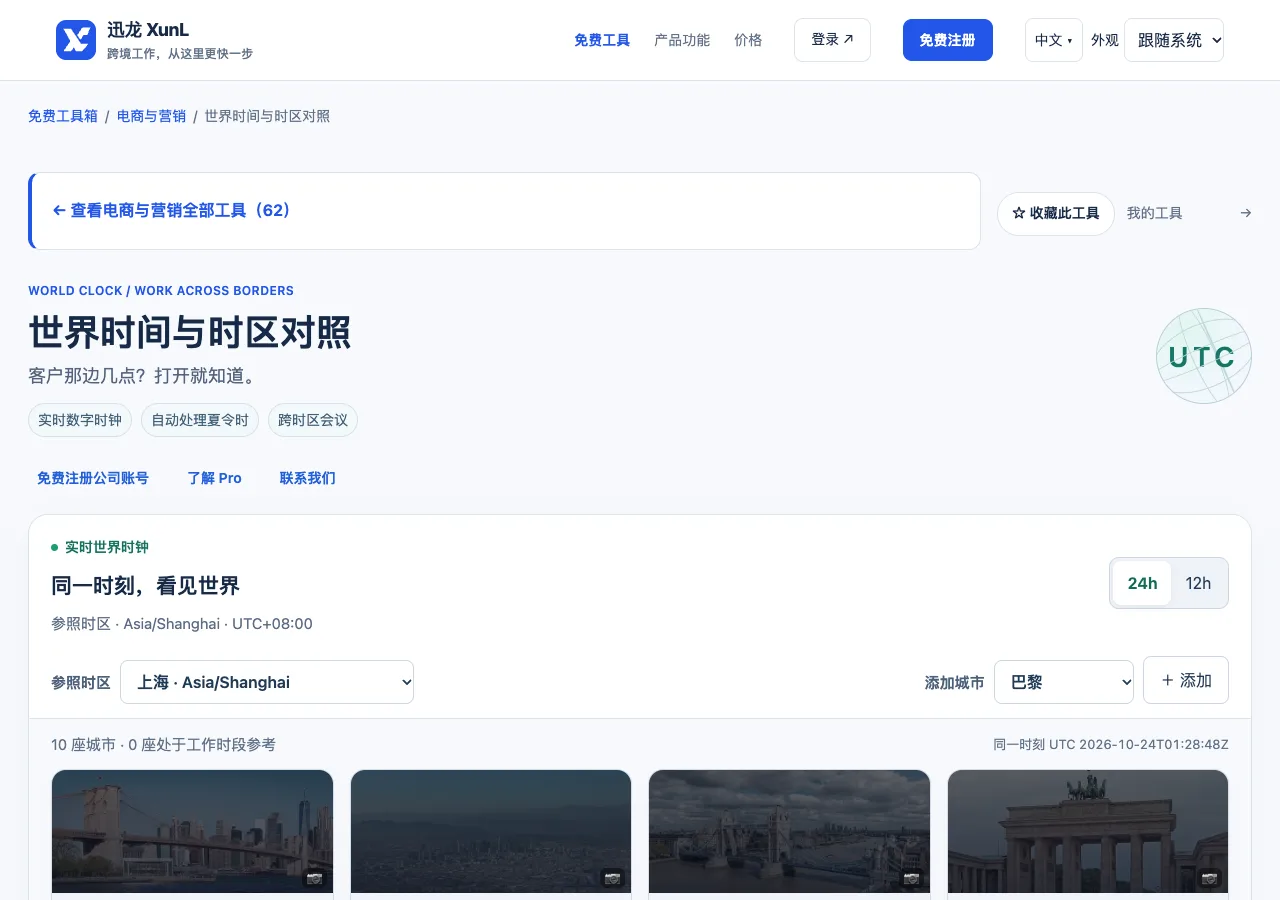Switch clock to 12h format
Viewport: 1280px width, 900px height.
tap(1198, 583)
